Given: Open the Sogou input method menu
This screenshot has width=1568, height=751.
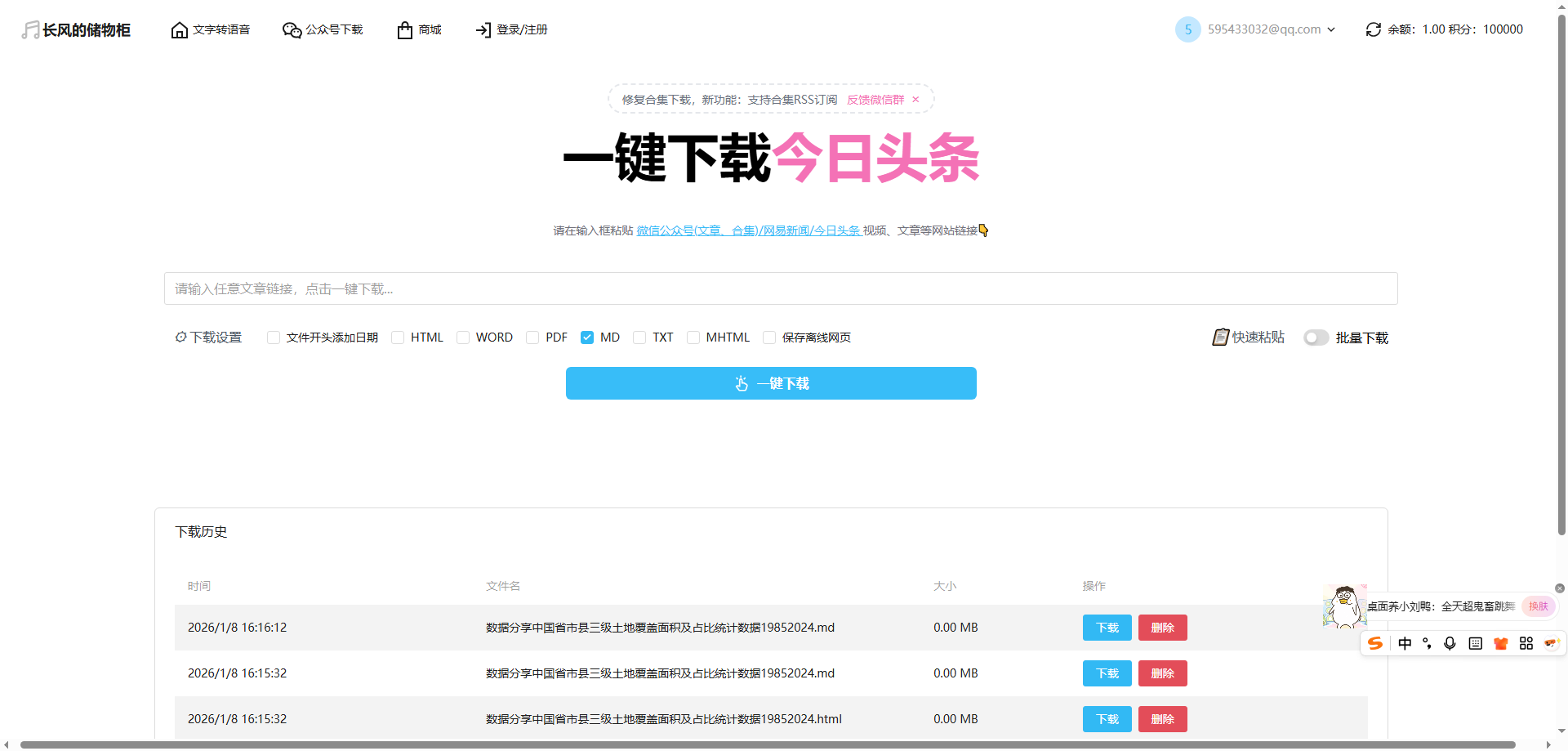Looking at the screenshot, I should click(x=1375, y=643).
